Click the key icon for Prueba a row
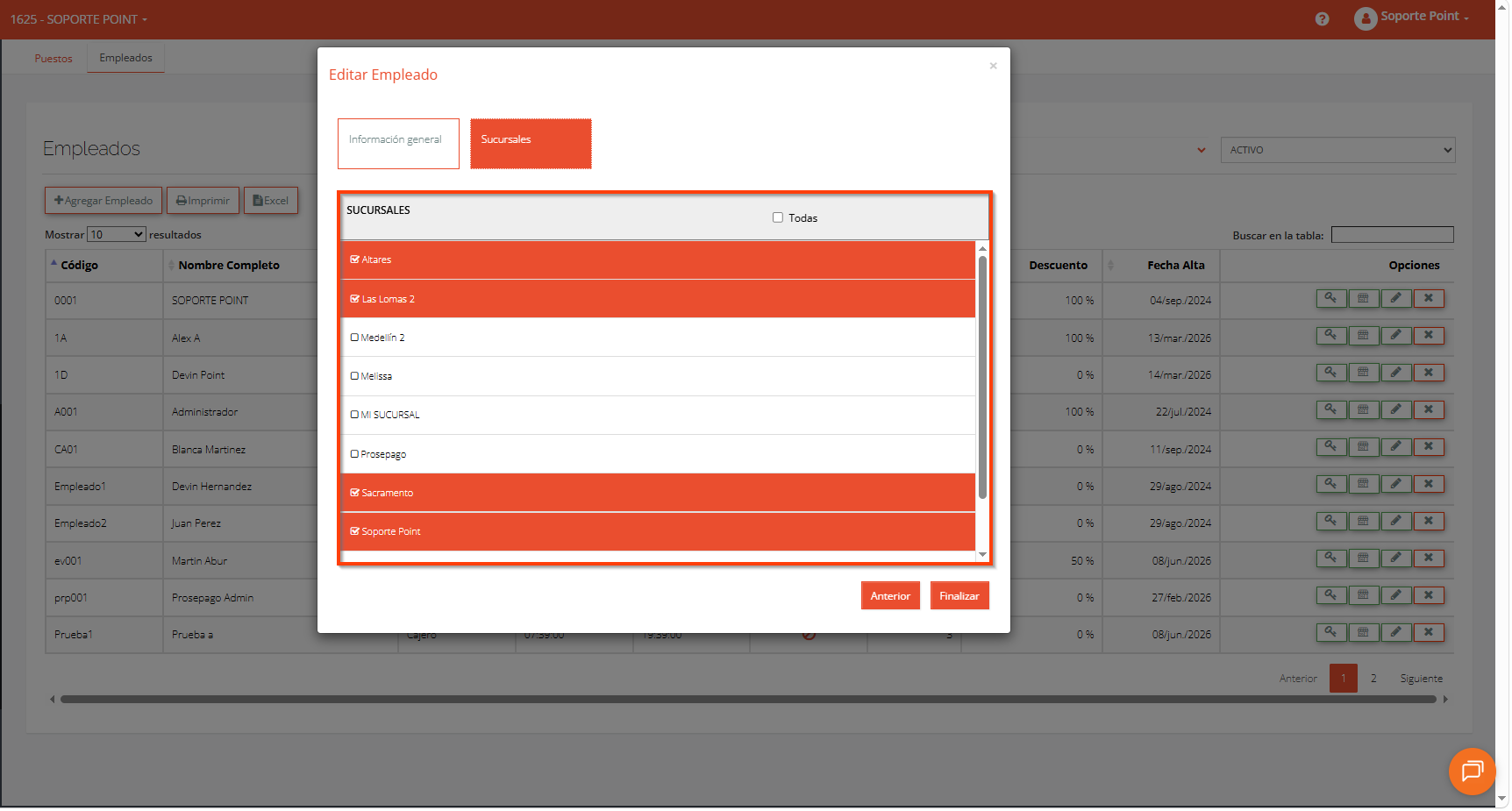 pyautogui.click(x=1330, y=633)
